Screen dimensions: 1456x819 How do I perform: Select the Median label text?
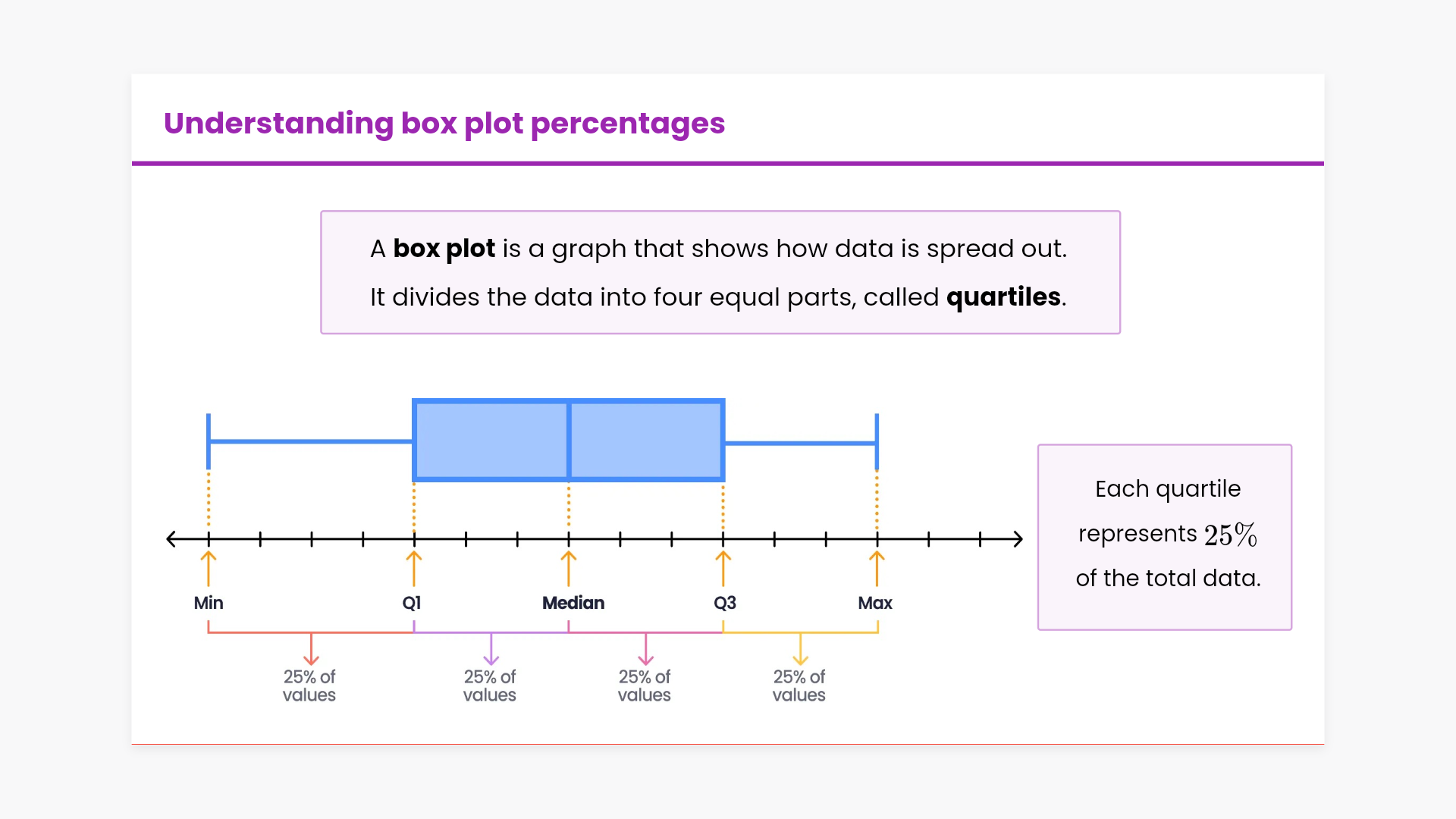coord(573,603)
